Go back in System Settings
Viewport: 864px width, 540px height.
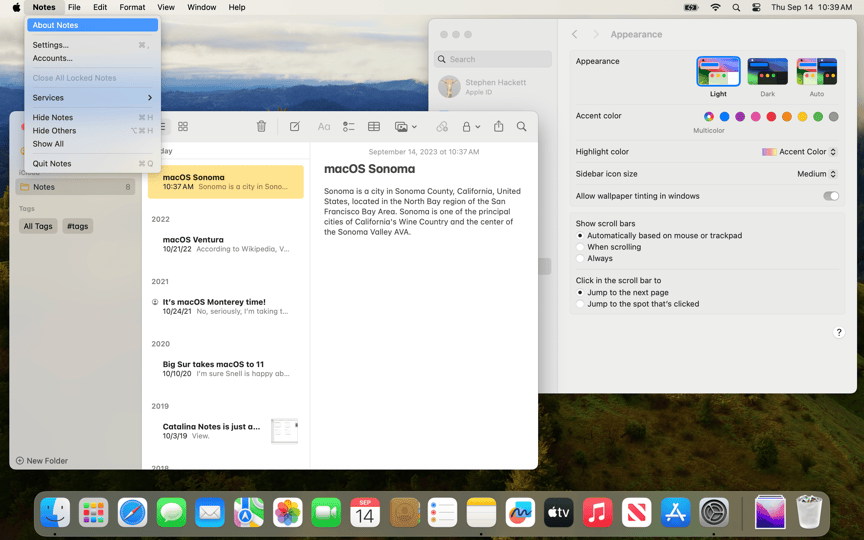pos(575,34)
